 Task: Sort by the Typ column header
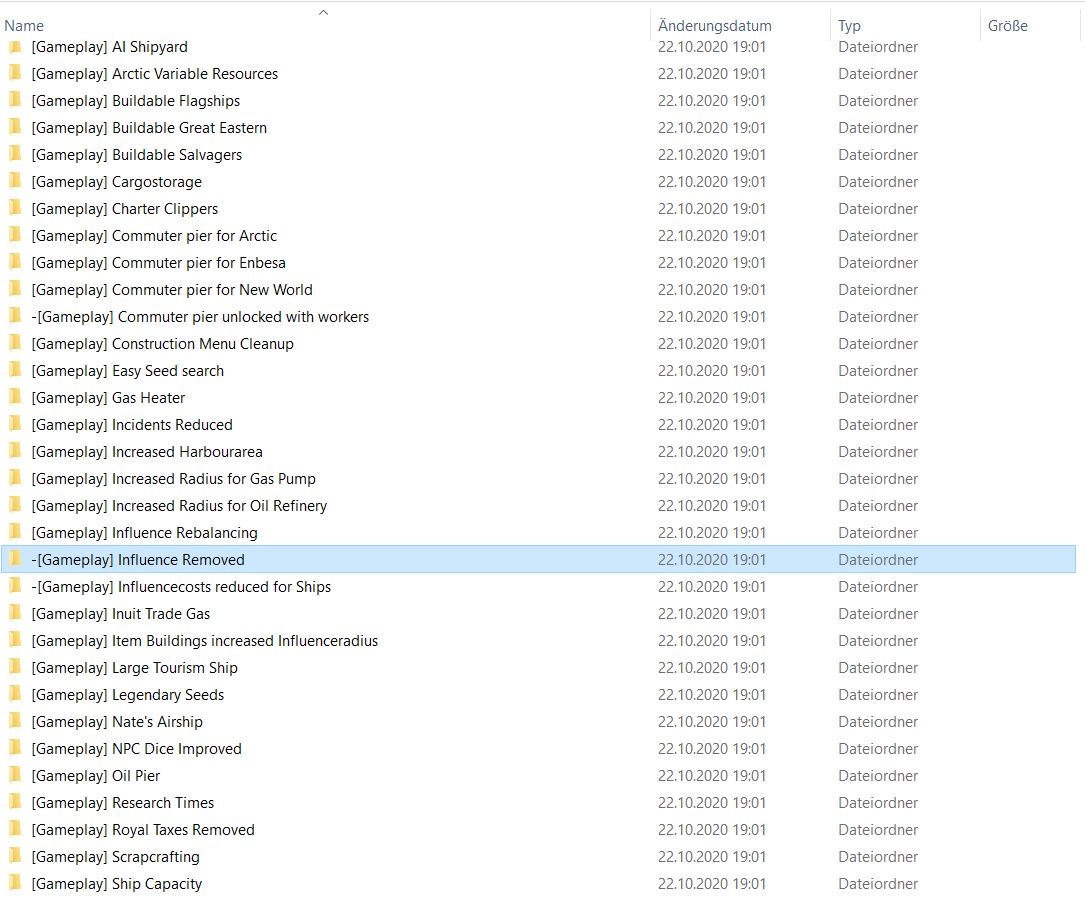tap(849, 26)
